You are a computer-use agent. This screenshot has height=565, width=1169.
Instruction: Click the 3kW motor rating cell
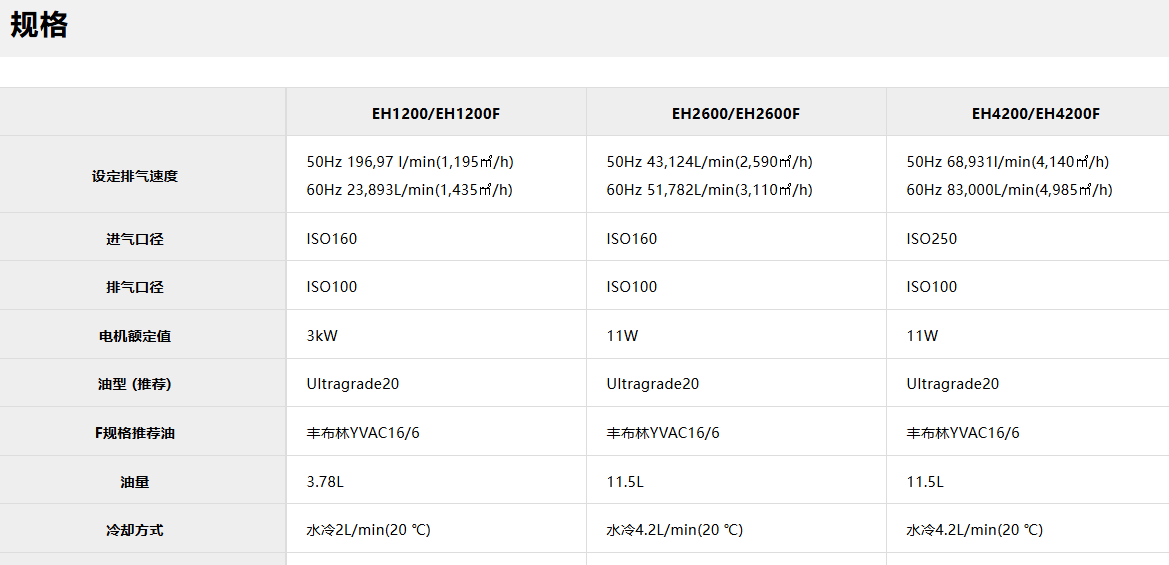click(x=322, y=336)
